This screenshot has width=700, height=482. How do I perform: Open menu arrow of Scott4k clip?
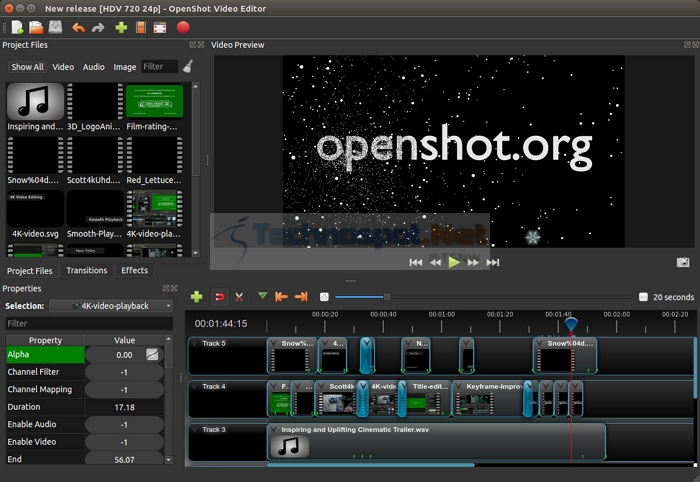coord(322,386)
